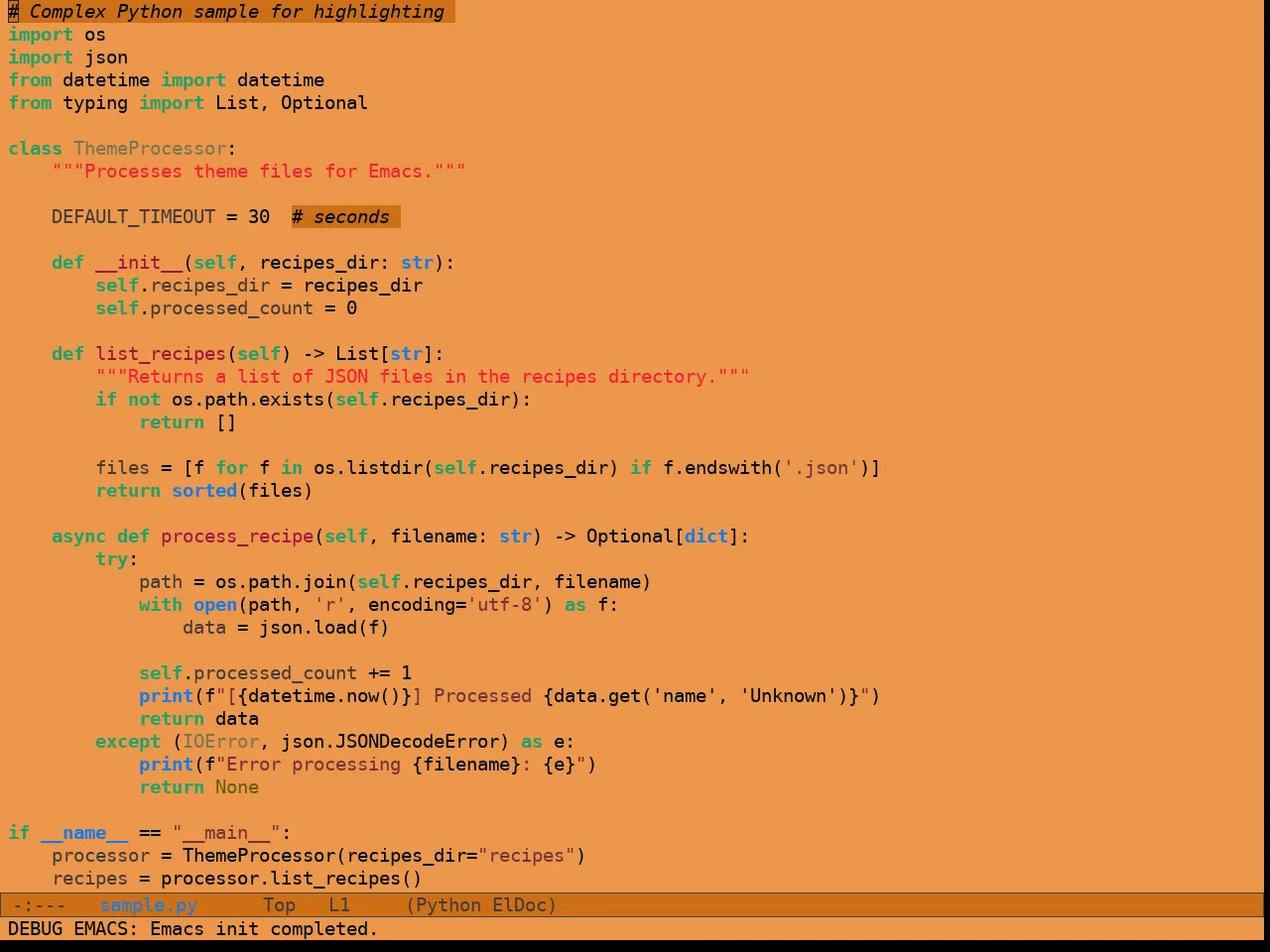The image size is (1270, 952).
Task: Click the ThemeProcessor class name
Action: coord(150,149)
